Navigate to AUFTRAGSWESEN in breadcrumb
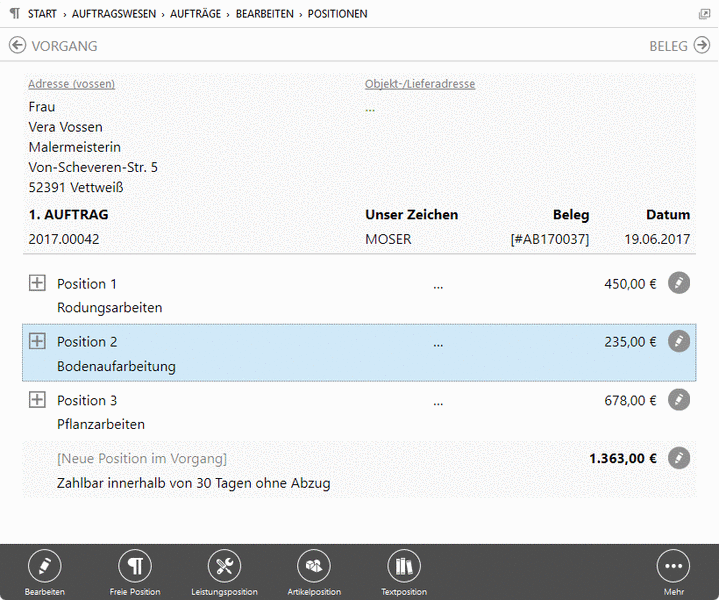 (114, 14)
